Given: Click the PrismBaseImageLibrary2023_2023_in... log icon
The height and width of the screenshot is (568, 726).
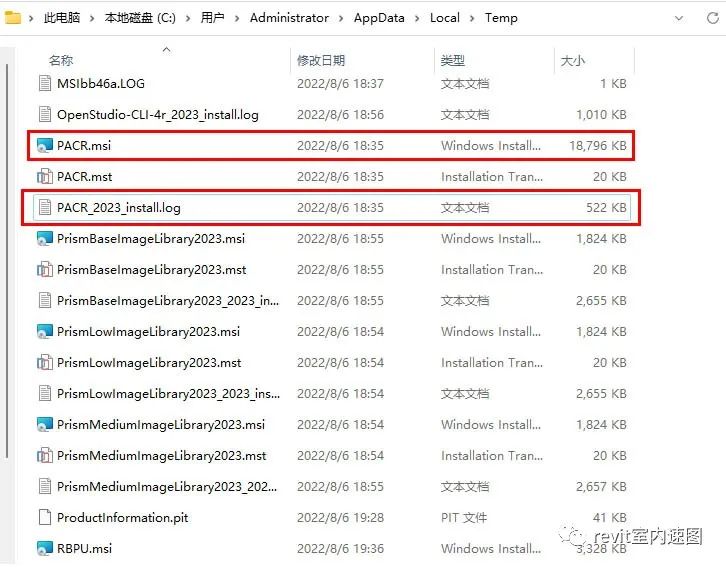Looking at the screenshot, I should point(44,300).
